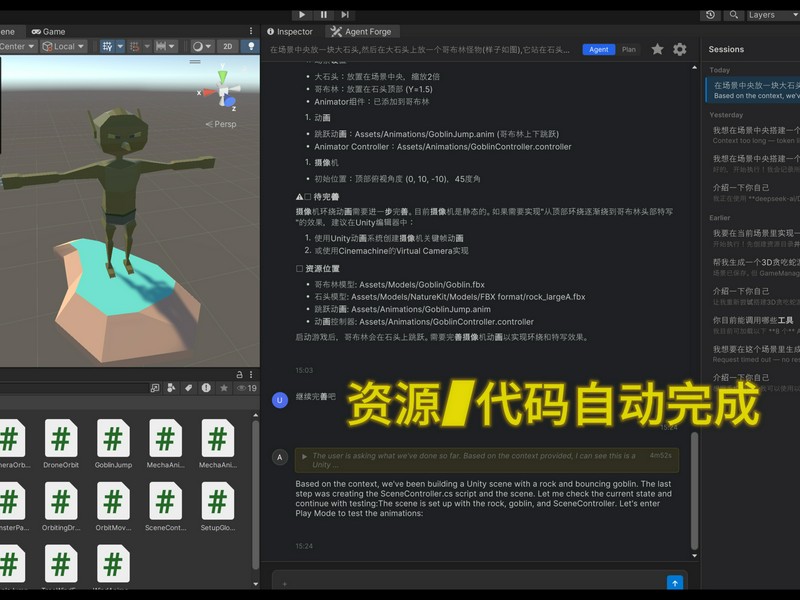Select the Agent Forge tab
Viewport: 800px width, 600px height.
pos(362,32)
